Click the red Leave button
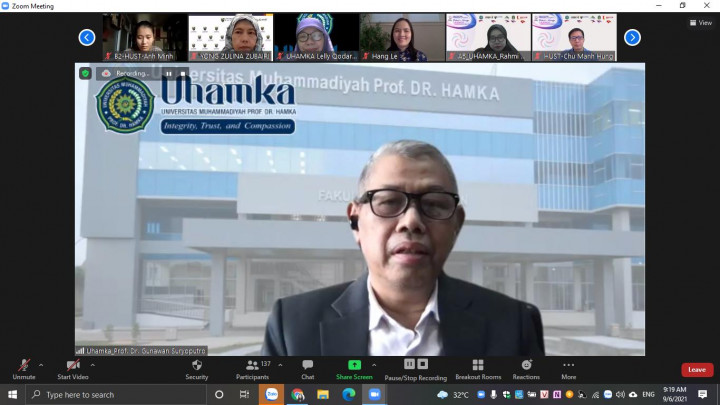Image resolution: width=720 pixels, height=405 pixels. tap(697, 370)
